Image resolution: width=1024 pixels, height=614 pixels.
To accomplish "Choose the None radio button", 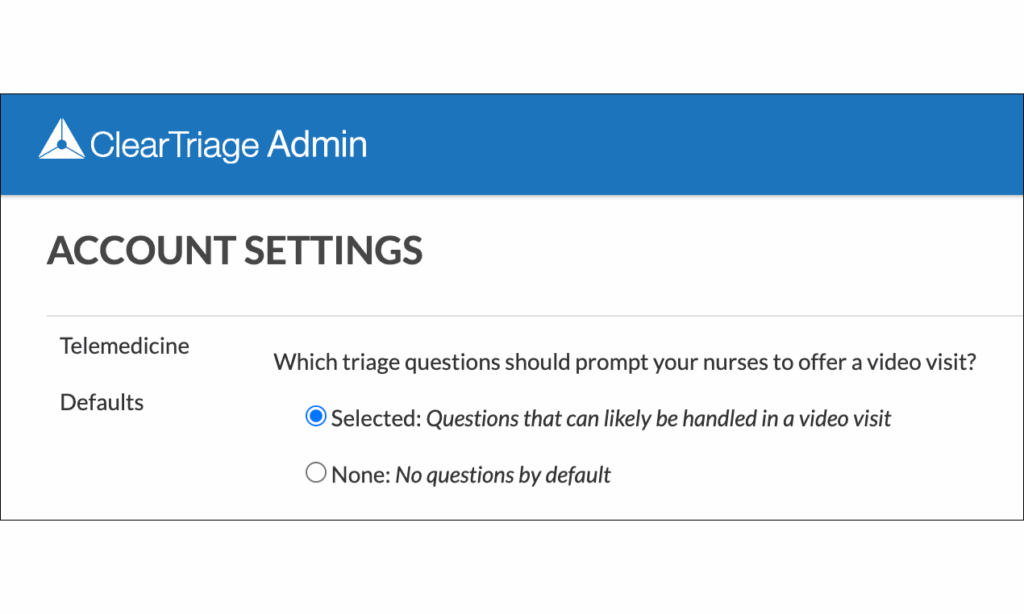I will (316, 473).
